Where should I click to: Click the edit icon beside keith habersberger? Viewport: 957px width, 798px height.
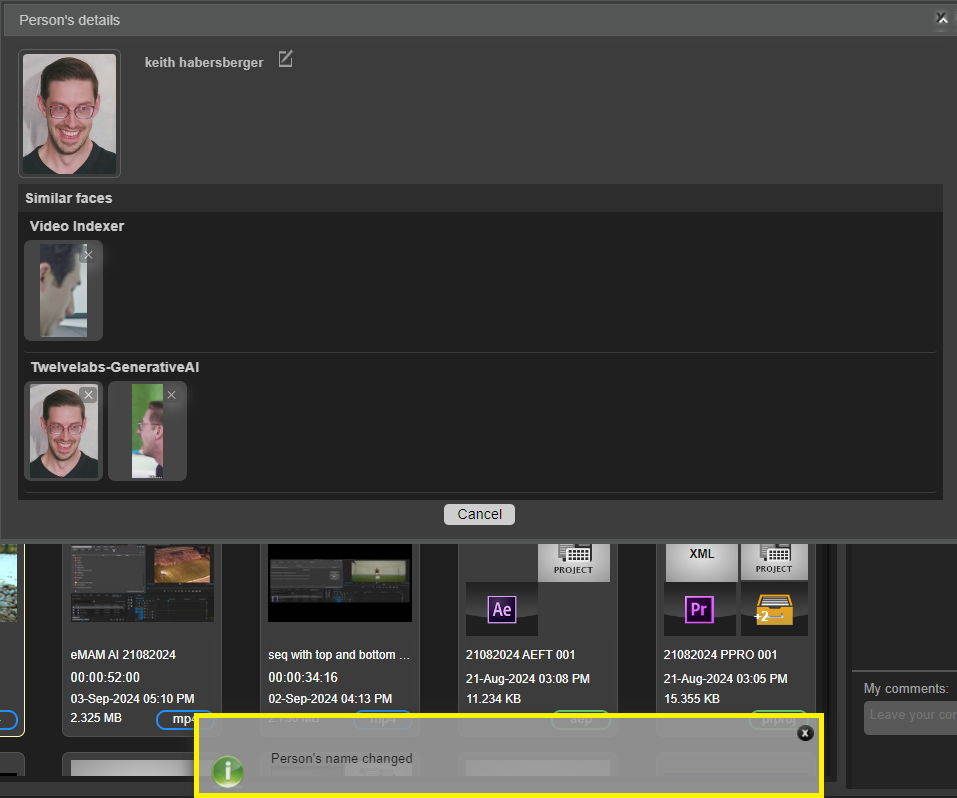[286, 59]
